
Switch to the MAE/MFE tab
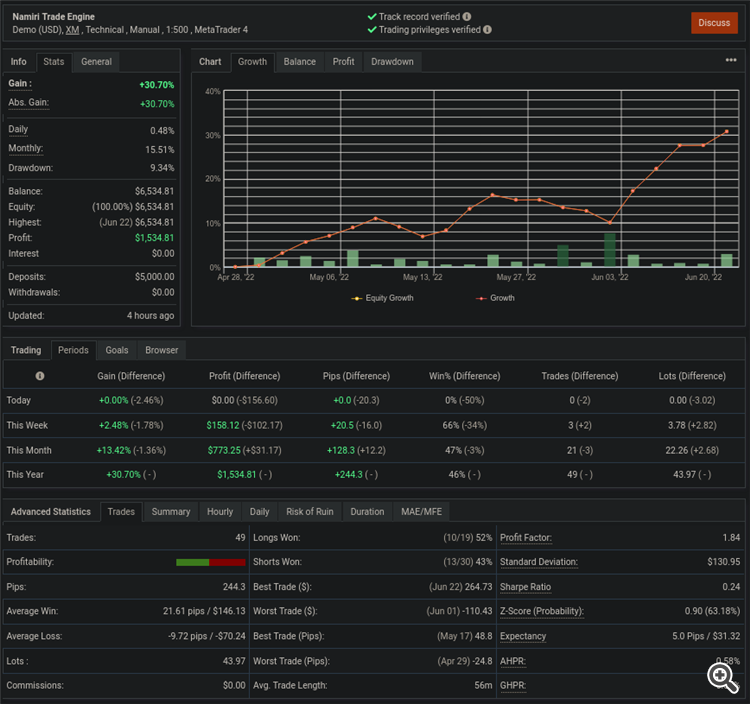pyautogui.click(x=421, y=512)
